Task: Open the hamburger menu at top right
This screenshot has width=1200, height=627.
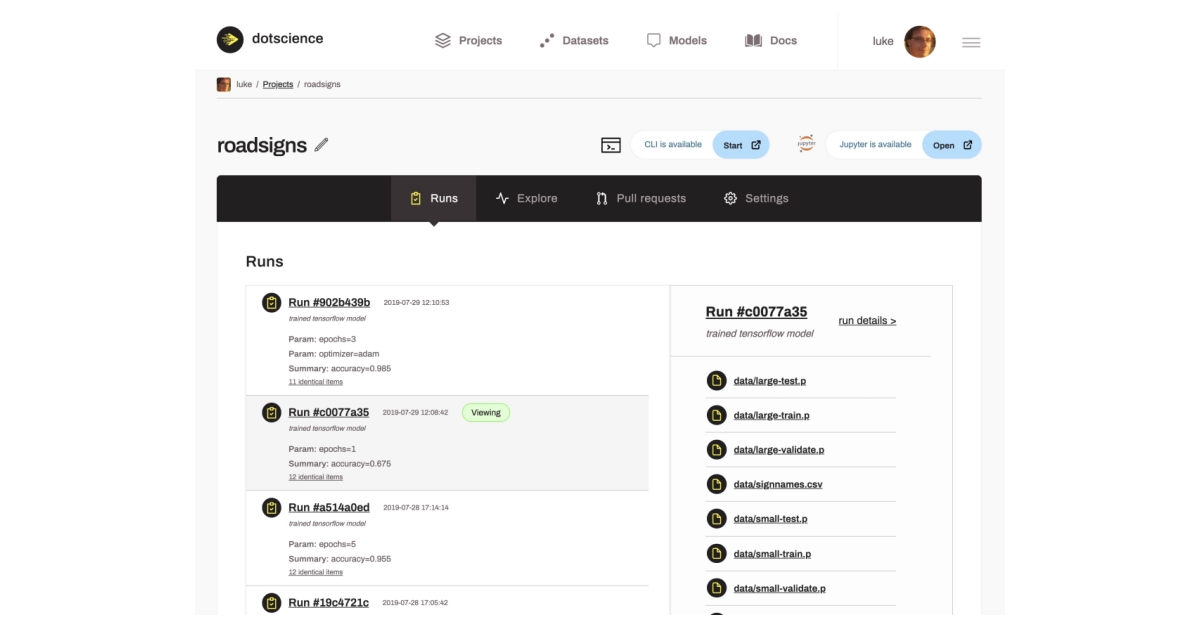Action: 970,42
